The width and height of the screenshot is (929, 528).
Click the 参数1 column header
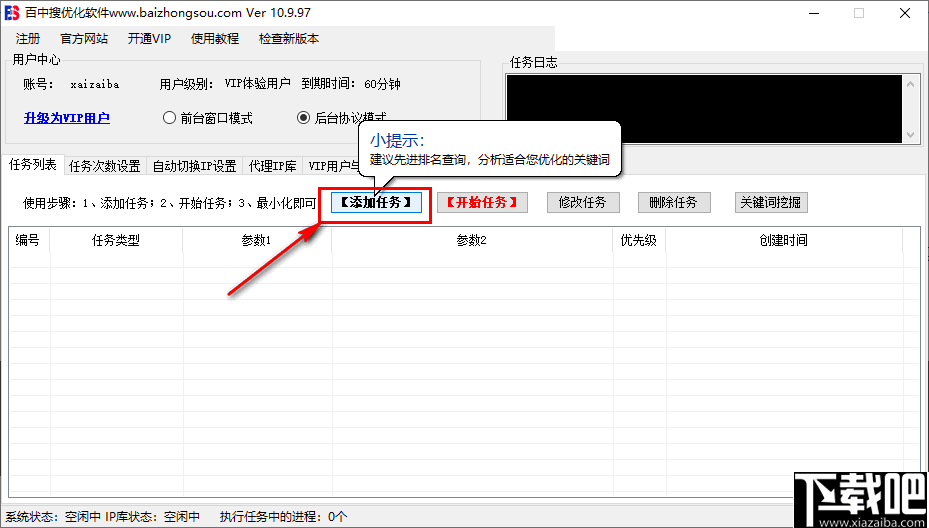[x=257, y=241]
